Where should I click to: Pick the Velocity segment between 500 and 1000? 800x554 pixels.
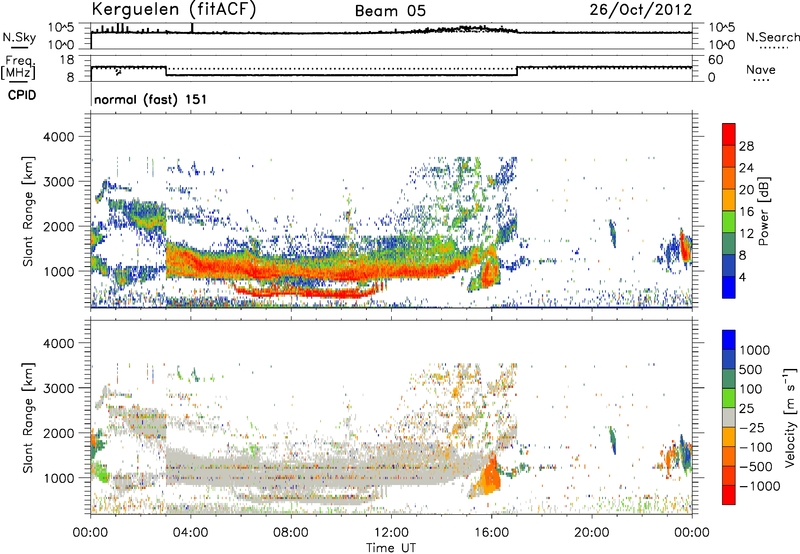pos(729,359)
